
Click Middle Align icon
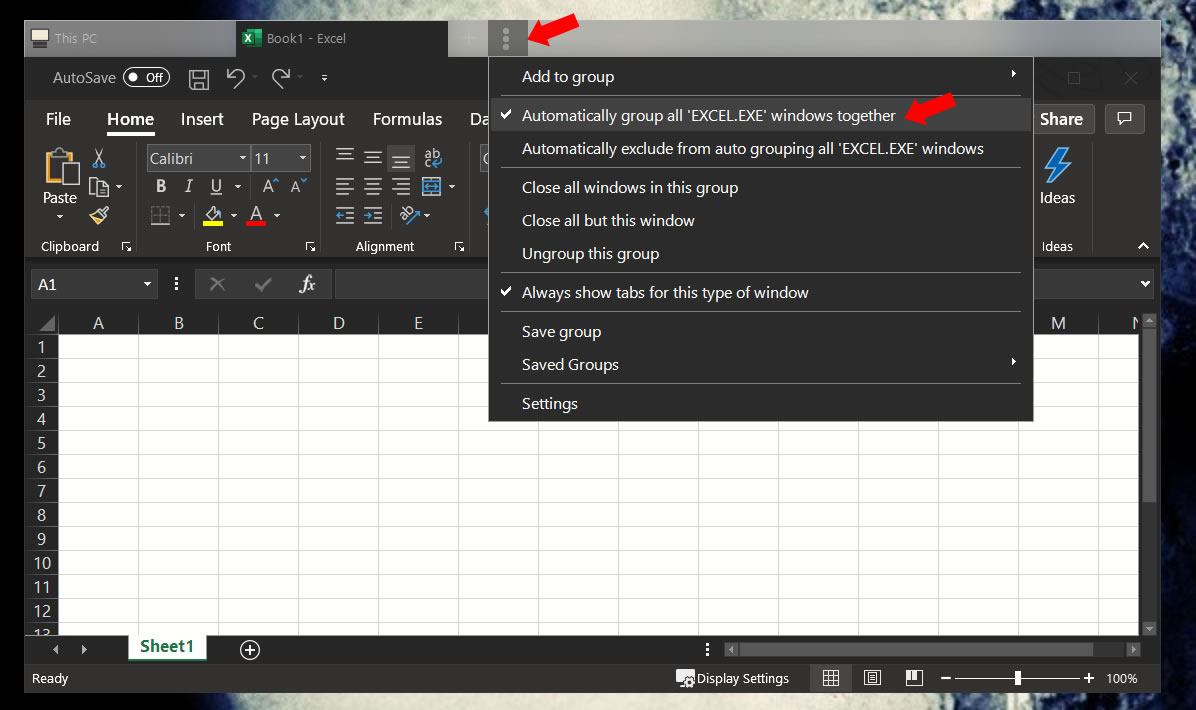(x=373, y=157)
